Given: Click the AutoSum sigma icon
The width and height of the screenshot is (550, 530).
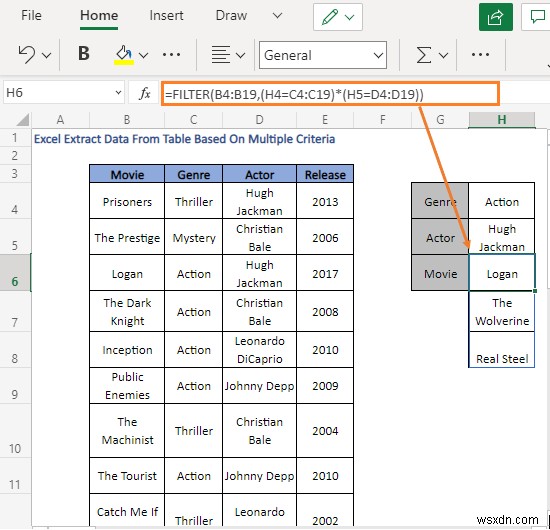Looking at the screenshot, I should point(423,55).
